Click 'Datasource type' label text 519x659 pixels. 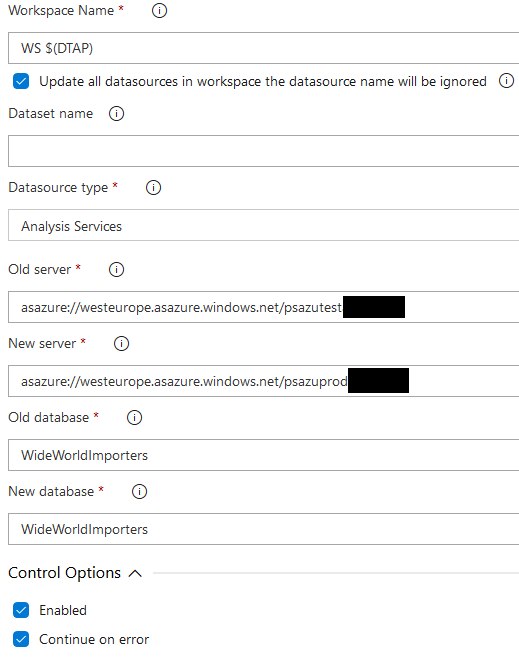click(x=58, y=187)
